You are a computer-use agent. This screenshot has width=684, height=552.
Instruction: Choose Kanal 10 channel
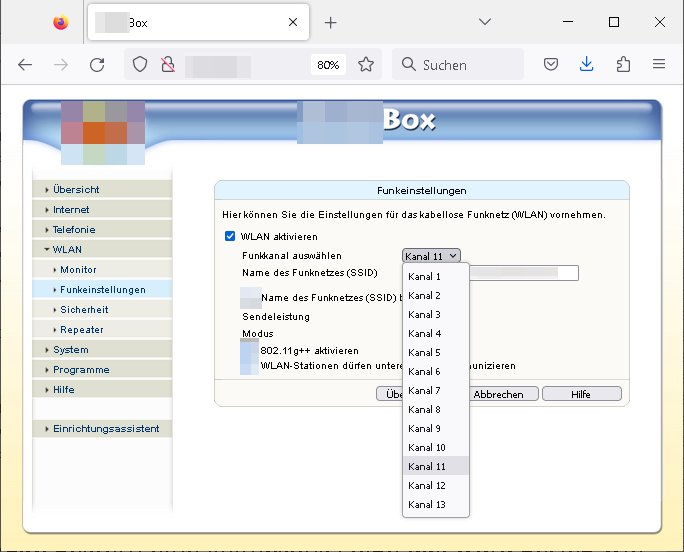[x=436, y=448]
